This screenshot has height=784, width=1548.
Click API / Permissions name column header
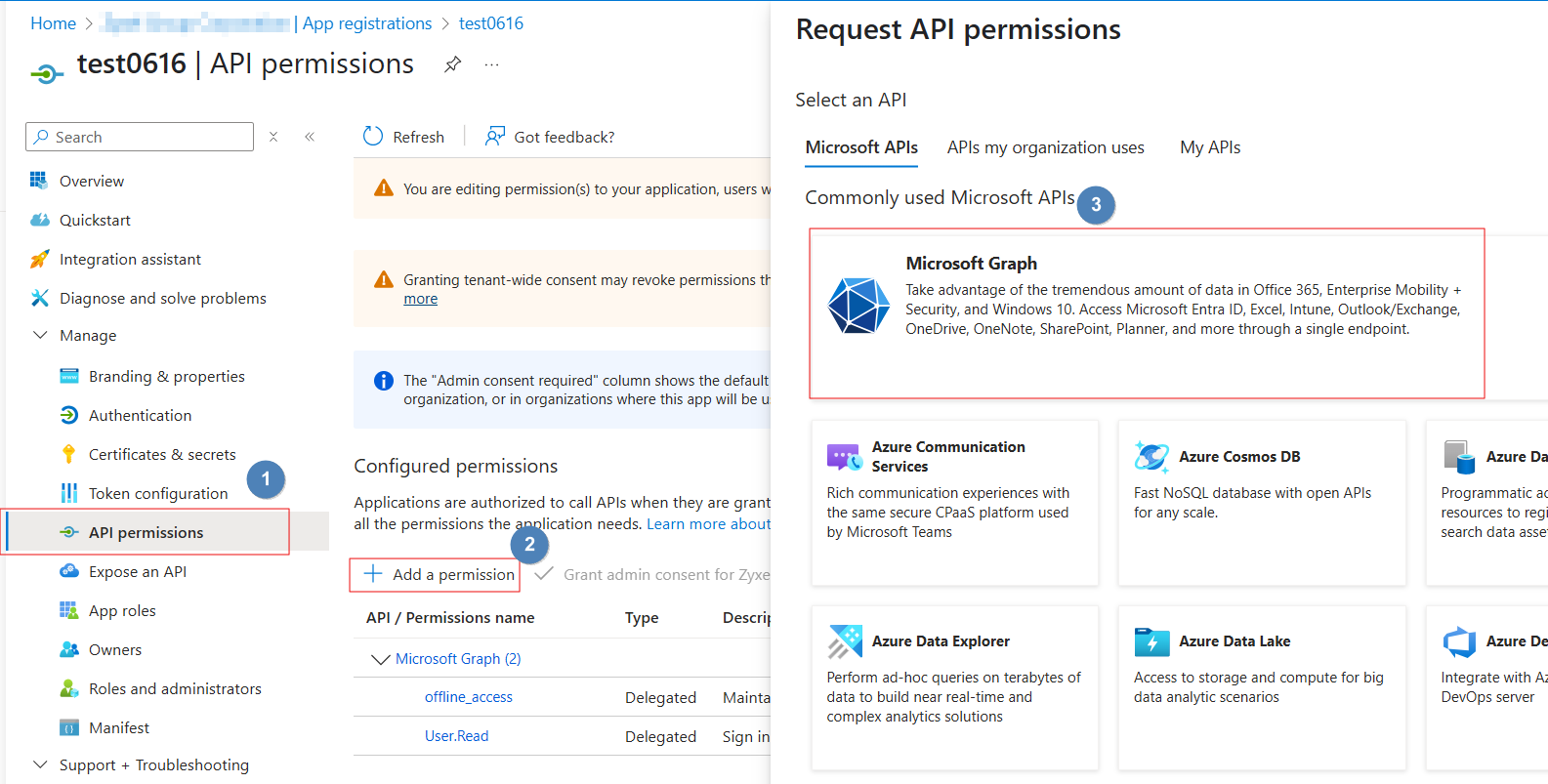[450, 618]
